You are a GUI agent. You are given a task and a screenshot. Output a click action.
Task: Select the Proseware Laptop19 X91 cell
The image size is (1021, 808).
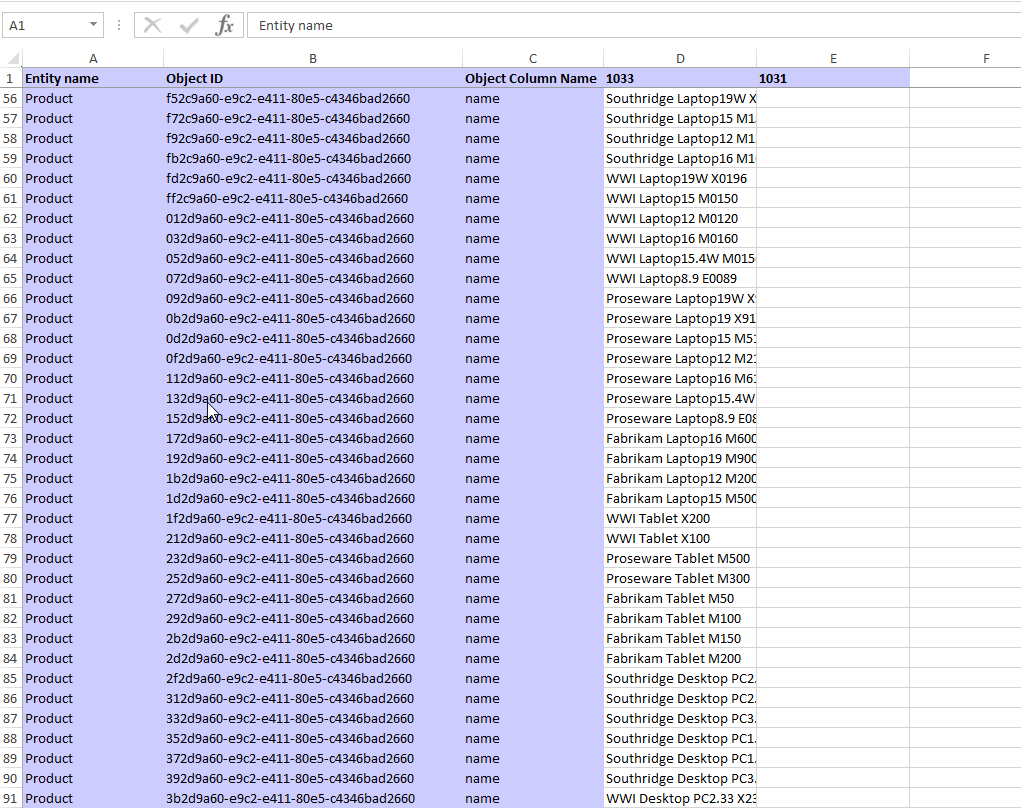pyautogui.click(x=680, y=318)
